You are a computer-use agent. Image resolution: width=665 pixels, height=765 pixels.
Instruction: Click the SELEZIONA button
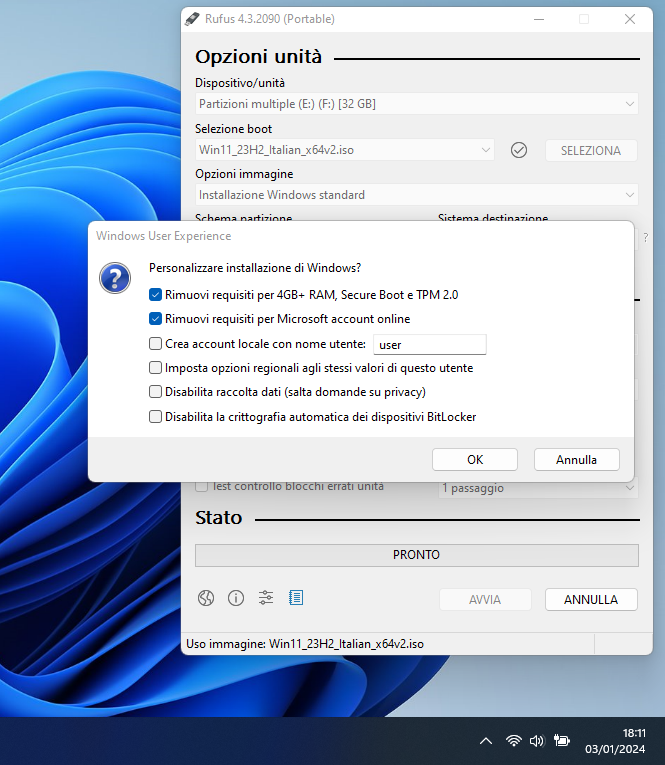click(x=591, y=150)
